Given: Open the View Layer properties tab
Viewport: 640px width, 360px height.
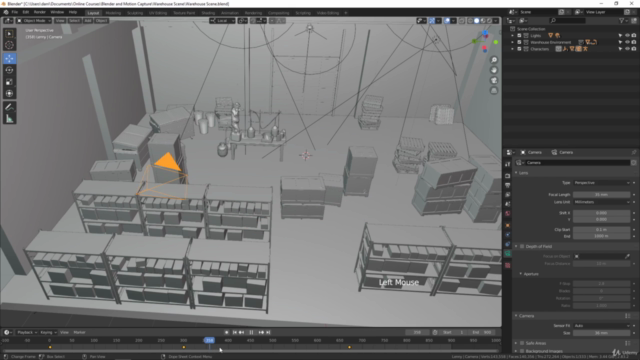Looking at the screenshot, I should click(x=507, y=195).
